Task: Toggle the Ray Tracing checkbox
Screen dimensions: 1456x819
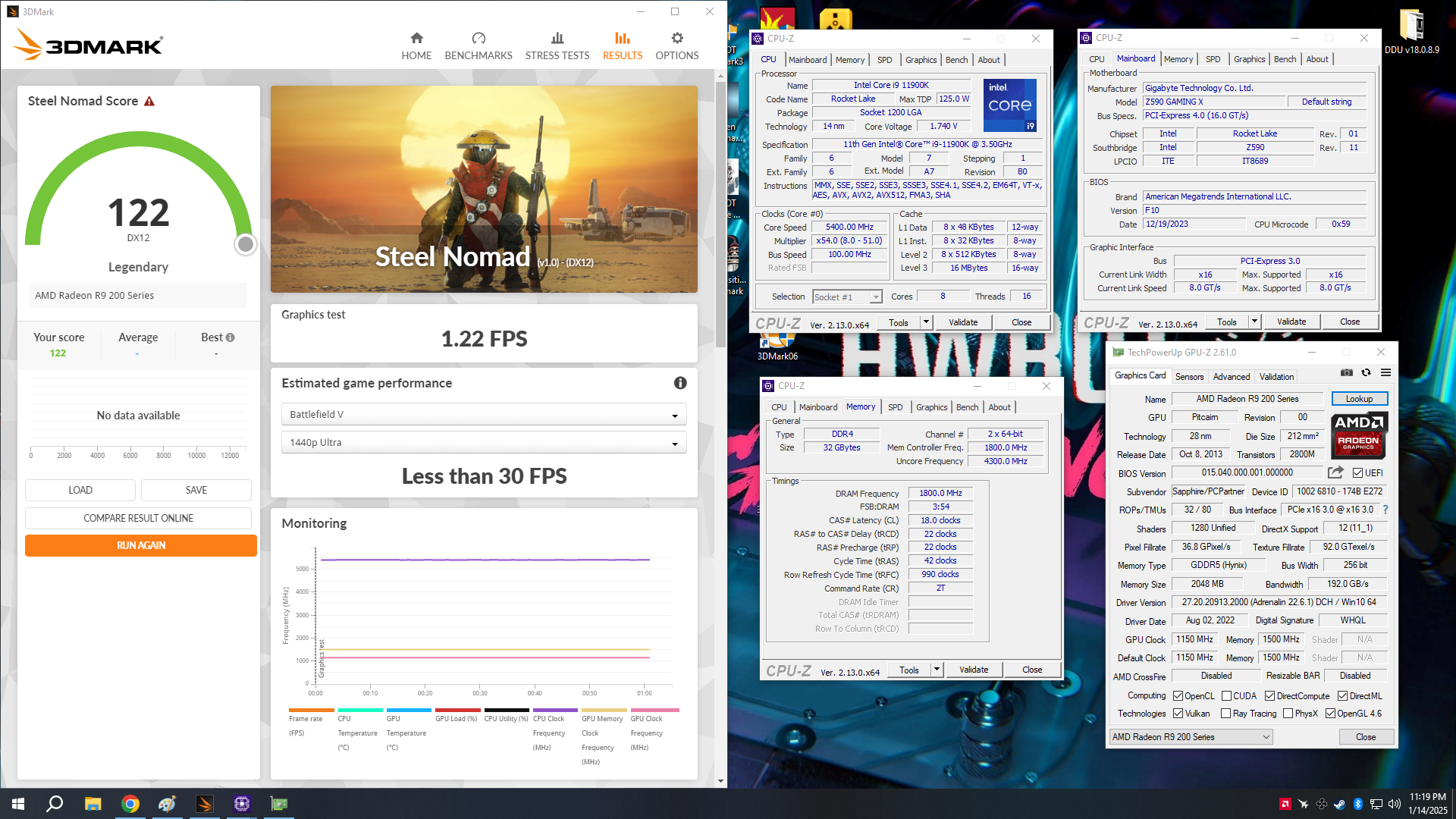Action: [x=1226, y=714]
